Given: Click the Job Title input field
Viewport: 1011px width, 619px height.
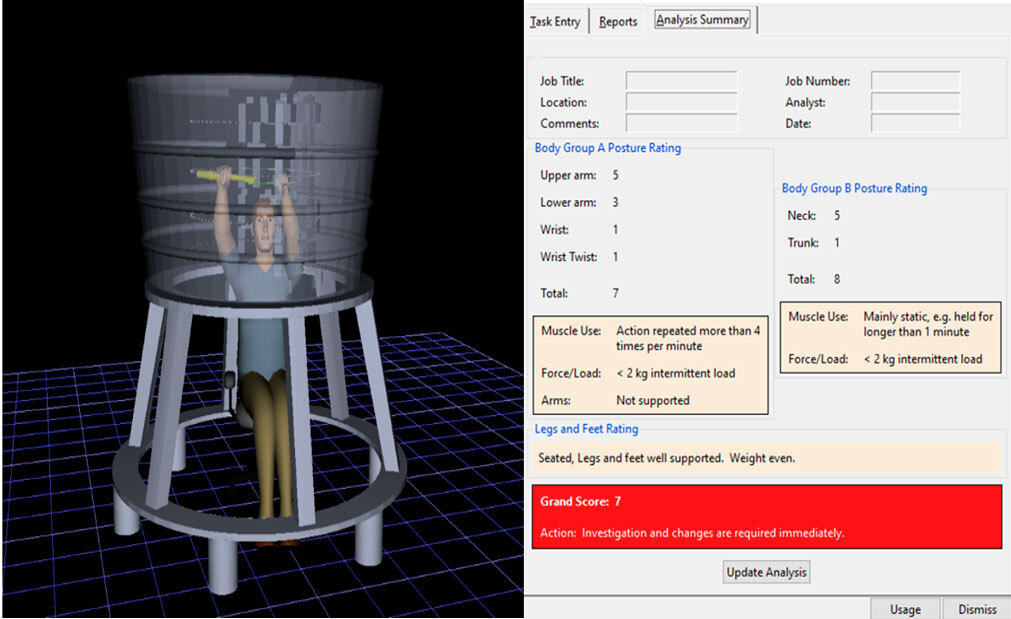Looking at the screenshot, I should [682, 81].
